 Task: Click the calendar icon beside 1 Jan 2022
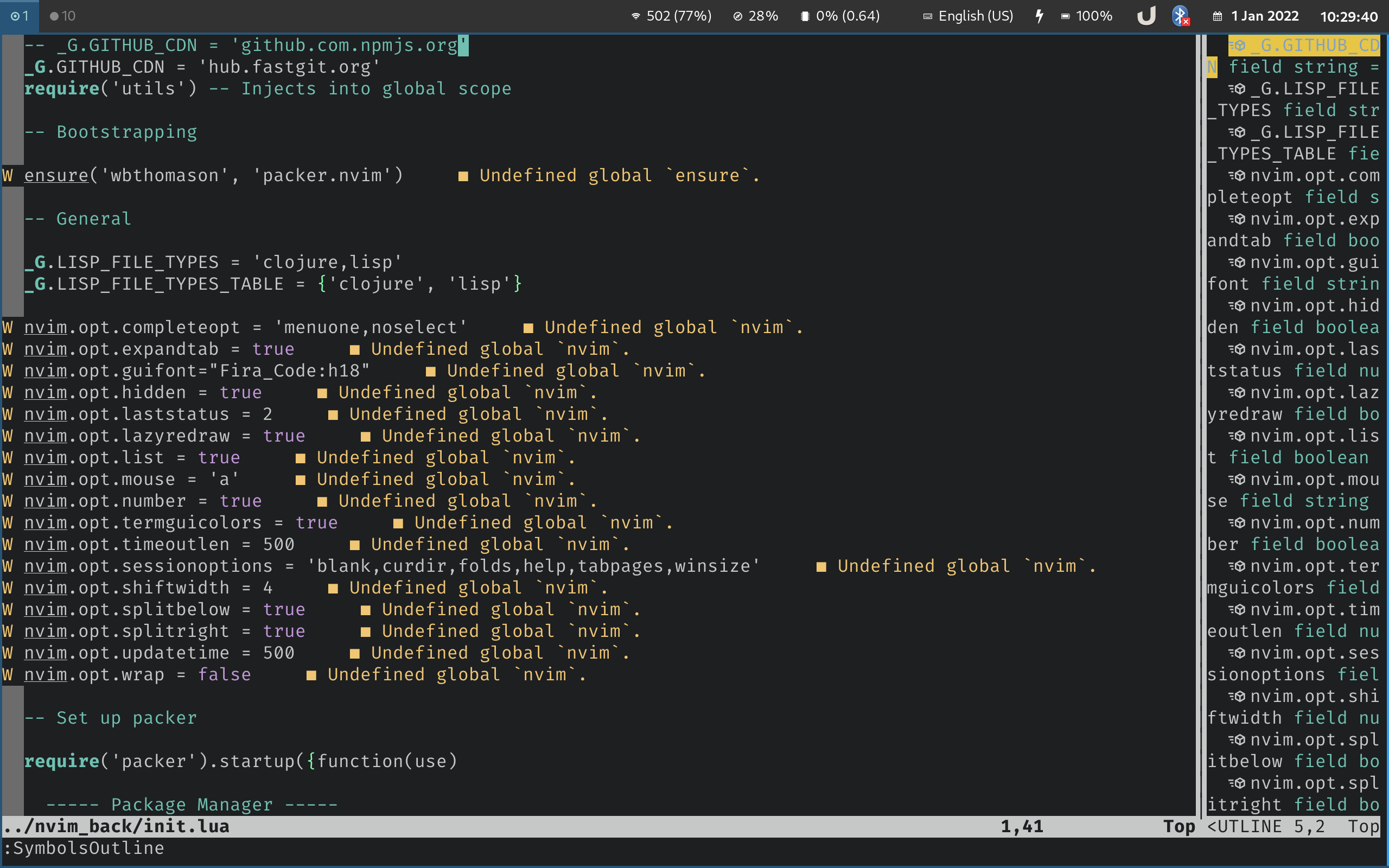click(1218, 16)
